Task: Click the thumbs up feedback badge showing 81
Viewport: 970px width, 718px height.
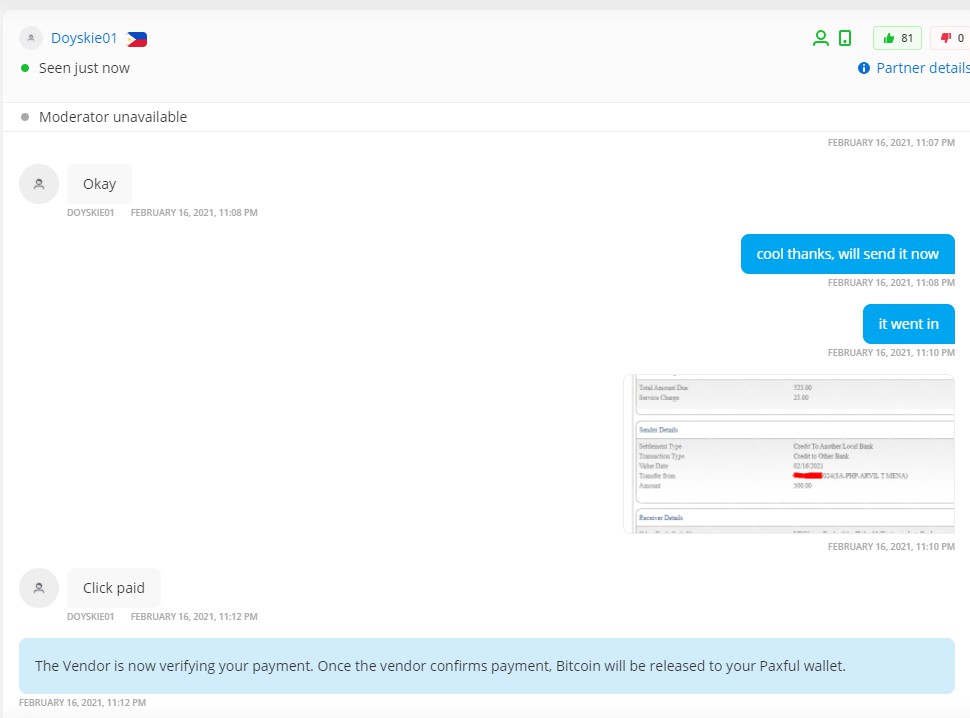Action: [897, 38]
